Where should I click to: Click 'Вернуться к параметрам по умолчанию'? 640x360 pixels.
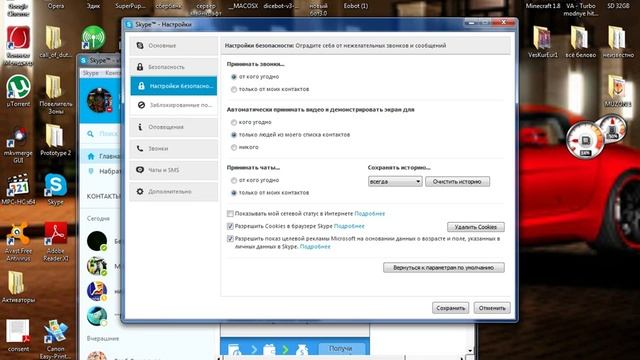tap(444, 268)
